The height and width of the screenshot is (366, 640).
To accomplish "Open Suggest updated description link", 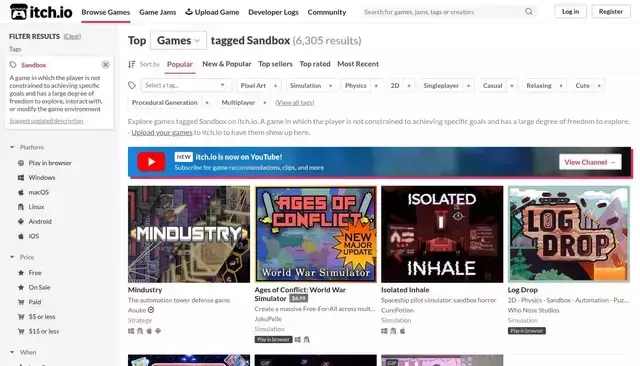I will (46, 121).
